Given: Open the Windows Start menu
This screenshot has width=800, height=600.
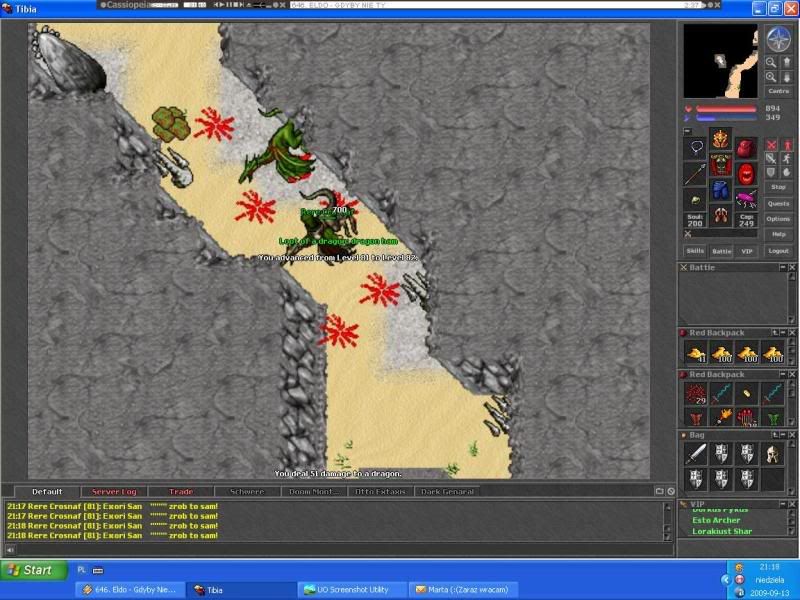Looking at the screenshot, I should point(34,570).
